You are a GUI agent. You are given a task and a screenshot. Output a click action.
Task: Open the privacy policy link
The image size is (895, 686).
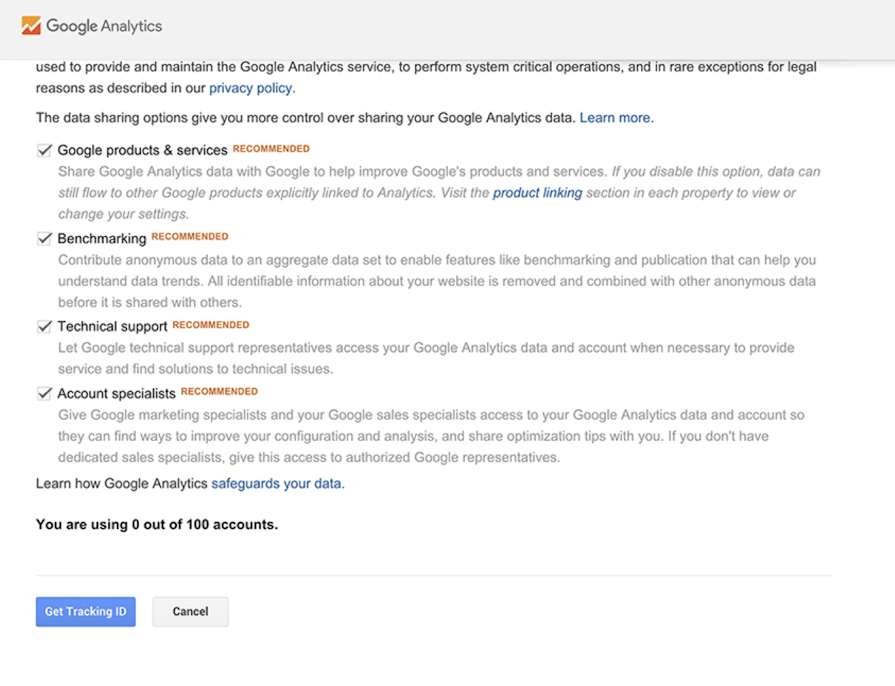tap(252, 88)
